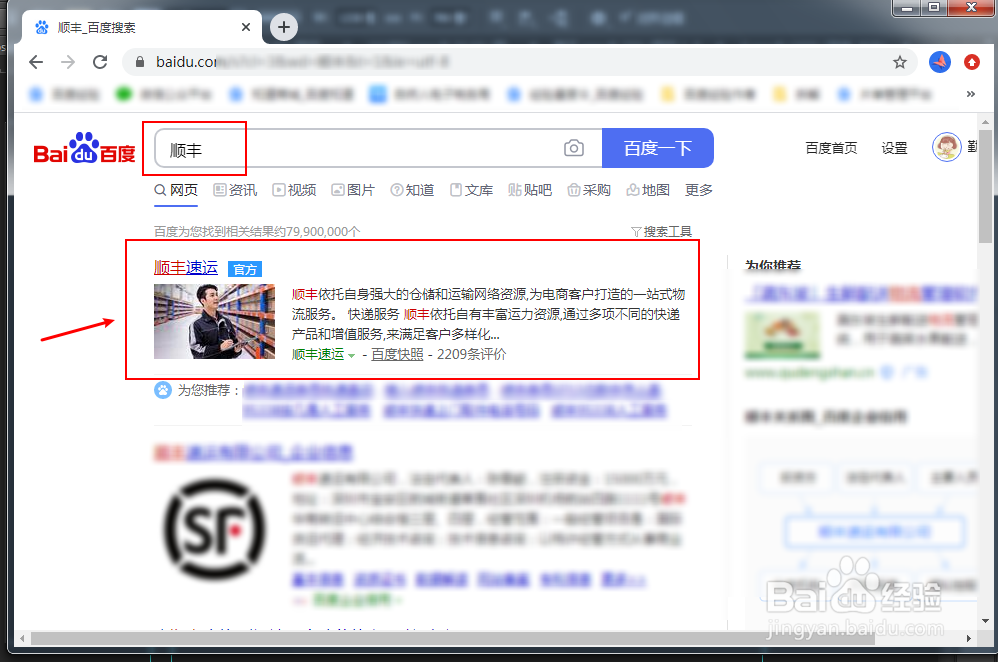Open the user avatar profile
This screenshot has height=662, width=998.
946,147
